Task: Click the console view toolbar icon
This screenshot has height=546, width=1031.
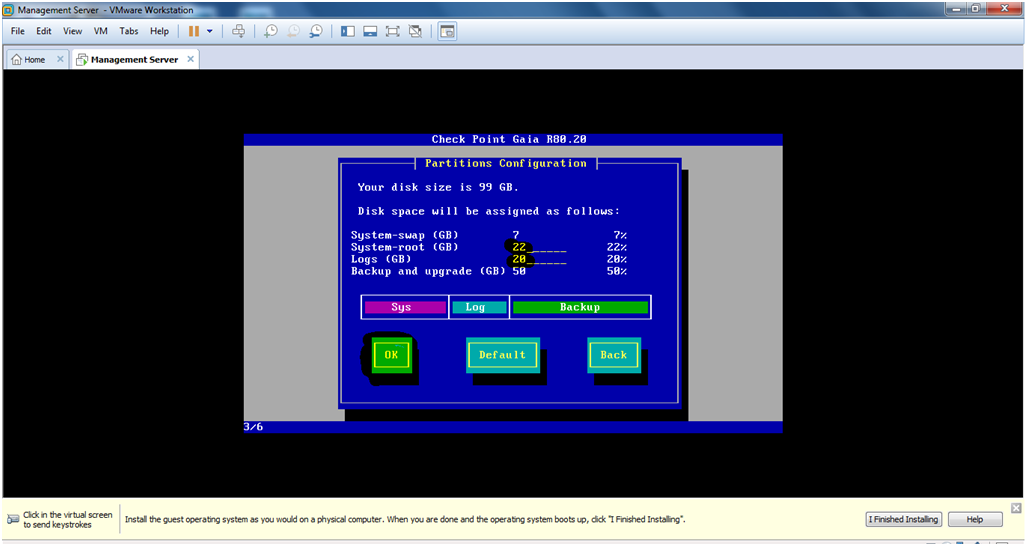Action: point(447,31)
